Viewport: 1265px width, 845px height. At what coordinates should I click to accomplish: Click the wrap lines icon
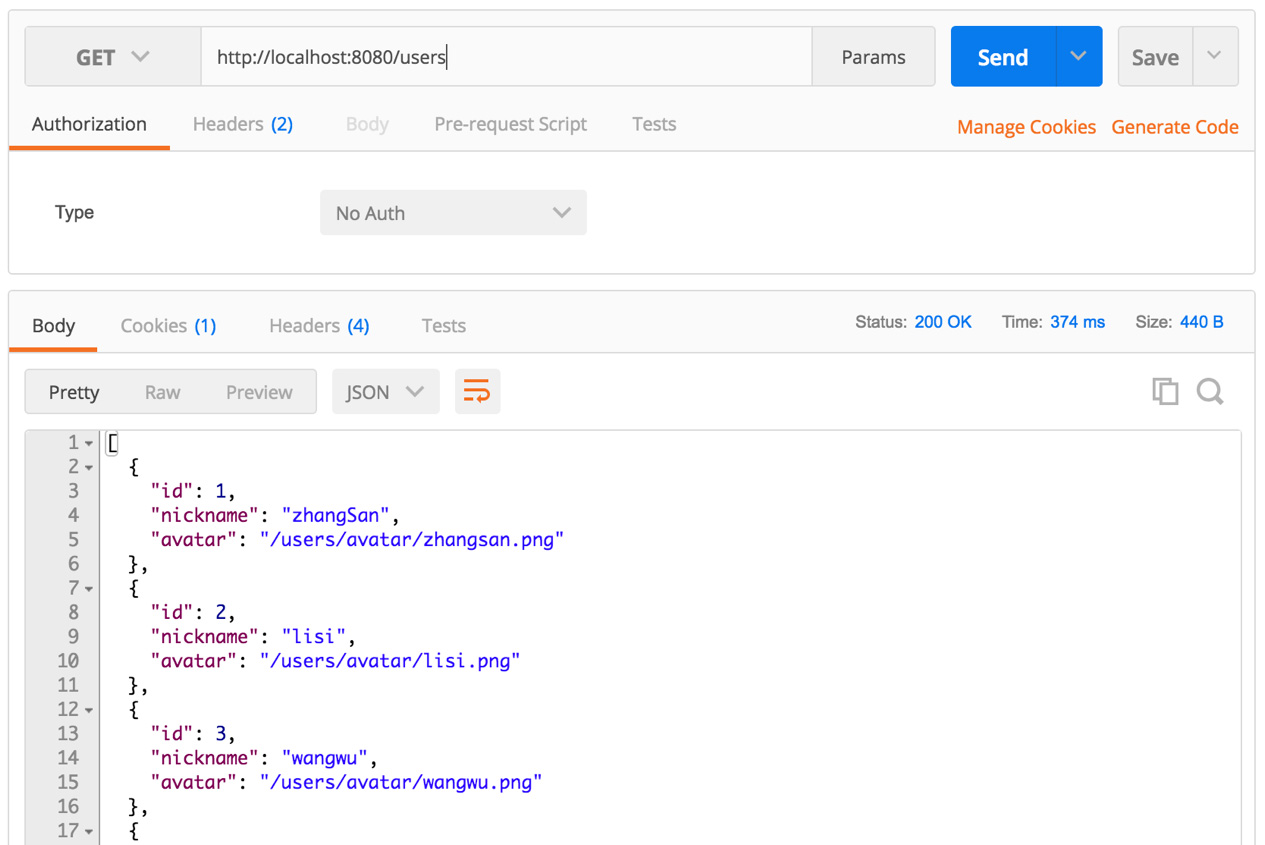(477, 391)
